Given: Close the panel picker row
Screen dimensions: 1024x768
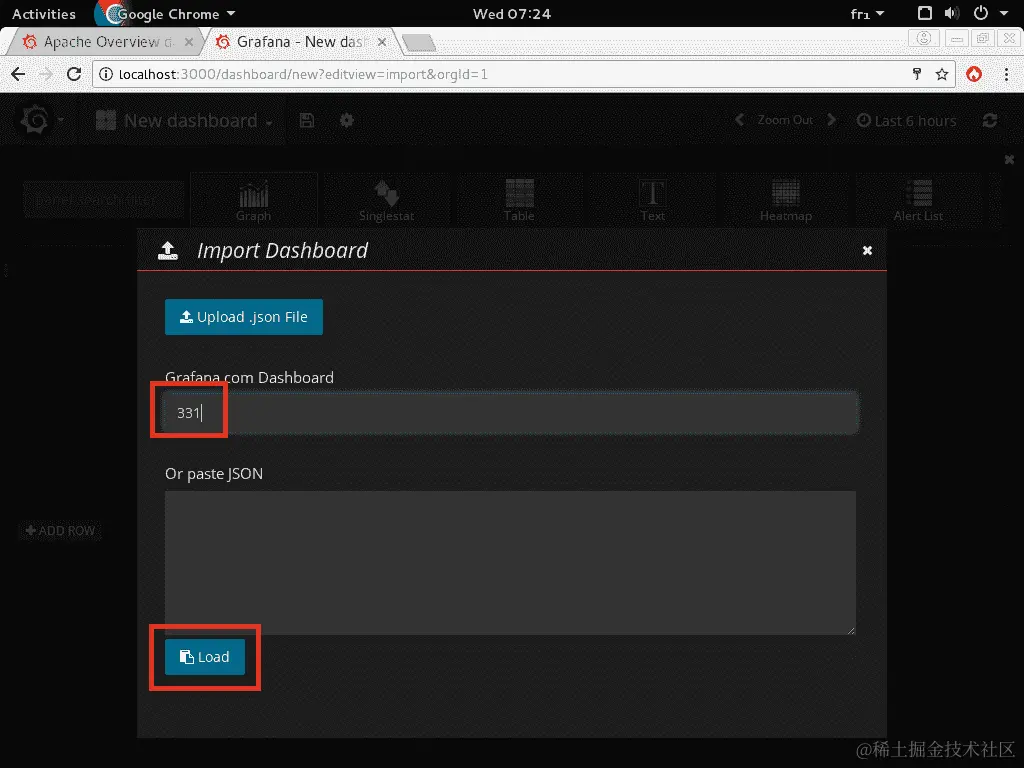Looking at the screenshot, I should click(x=1009, y=159).
